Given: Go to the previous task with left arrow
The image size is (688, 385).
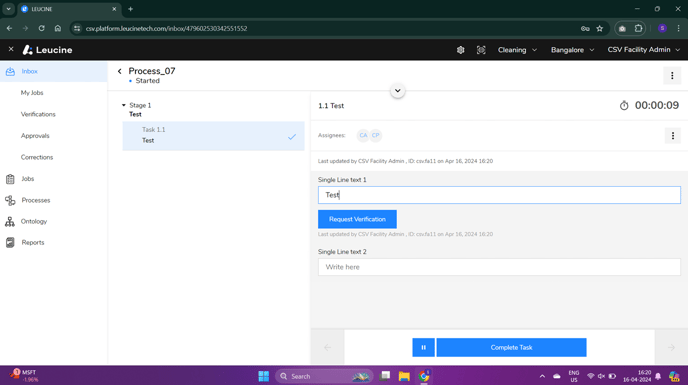Looking at the screenshot, I should pyautogui.click(x=327, y=347).
